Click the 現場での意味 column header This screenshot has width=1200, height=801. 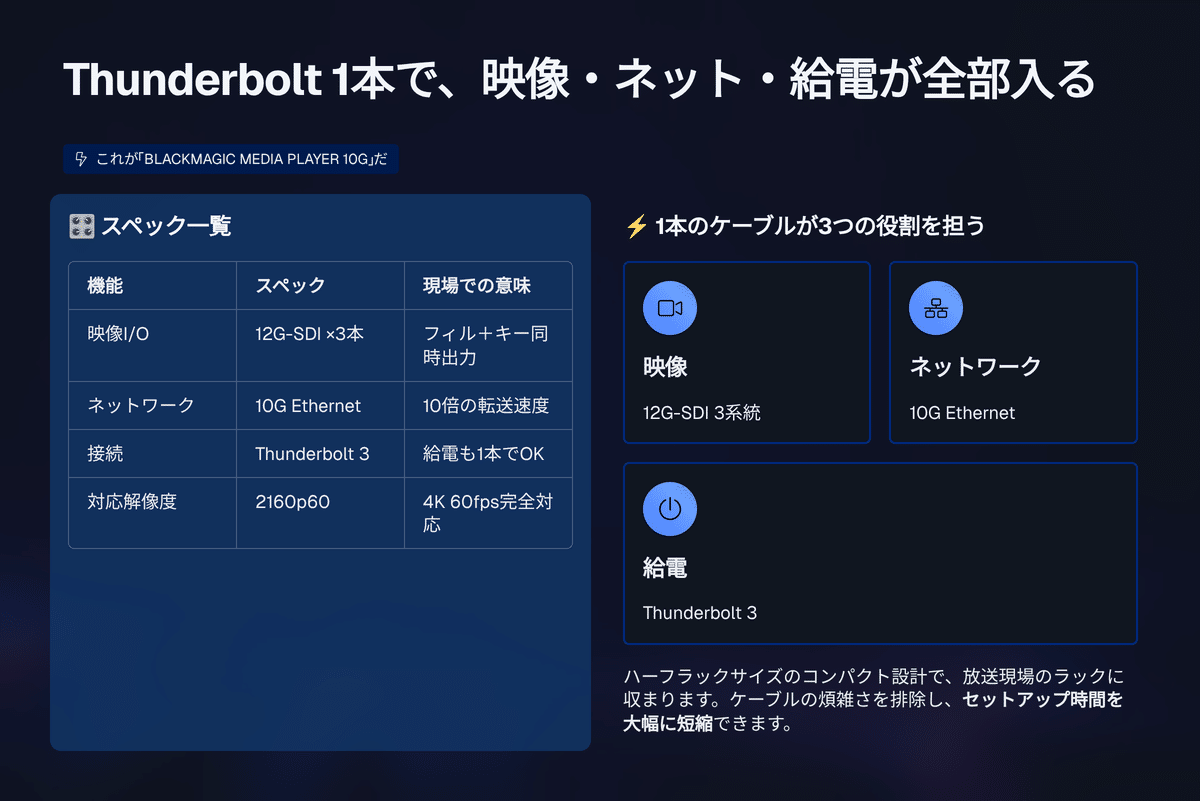tap(477, 286)
